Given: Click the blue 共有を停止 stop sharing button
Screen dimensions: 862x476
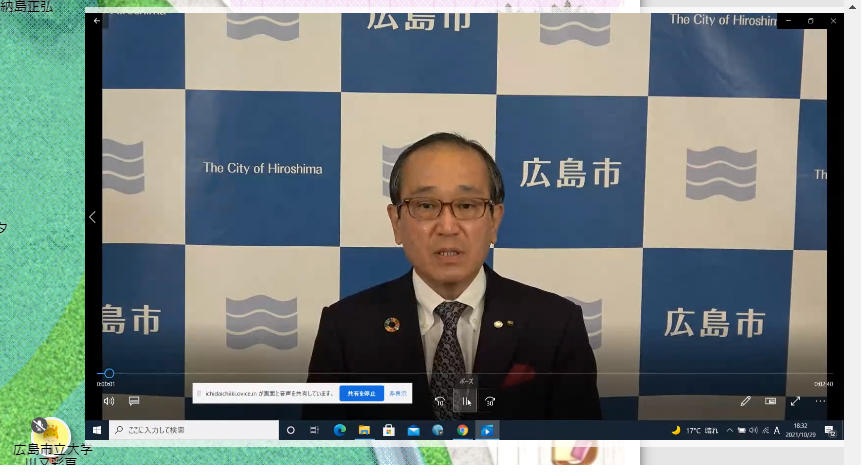Looking at the screenshot, I should (361, 394).
